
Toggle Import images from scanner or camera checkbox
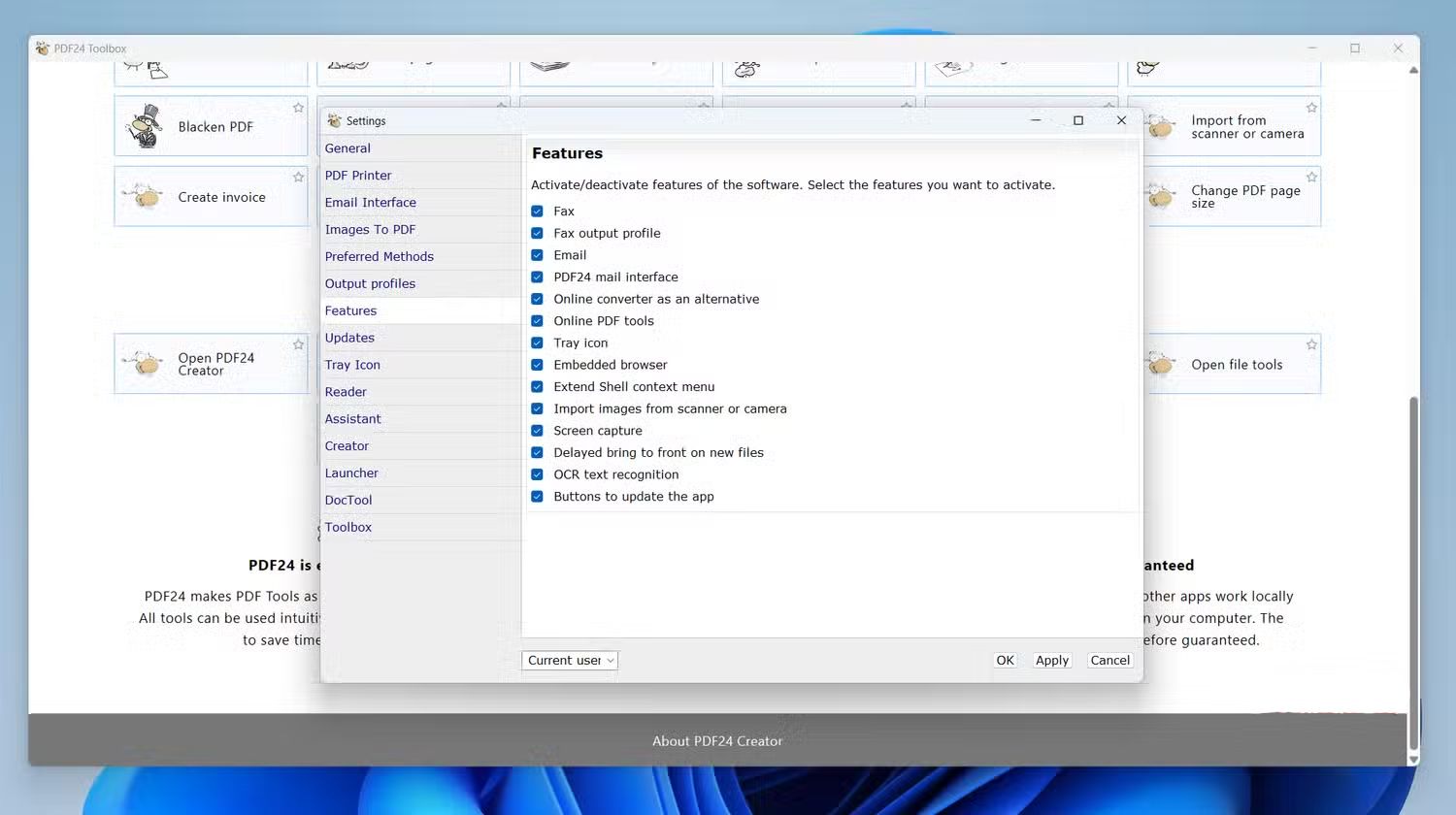tap(537, 408)
